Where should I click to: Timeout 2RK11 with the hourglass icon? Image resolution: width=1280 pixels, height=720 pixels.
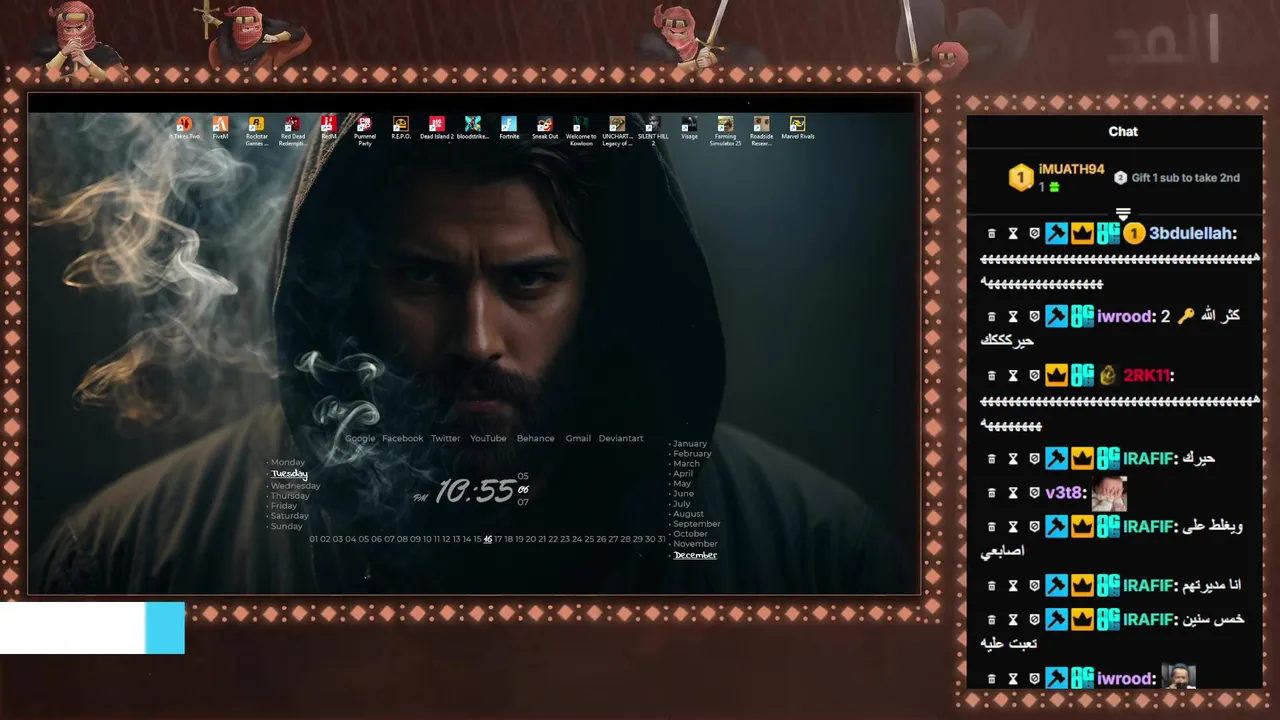coord(1012,376)
